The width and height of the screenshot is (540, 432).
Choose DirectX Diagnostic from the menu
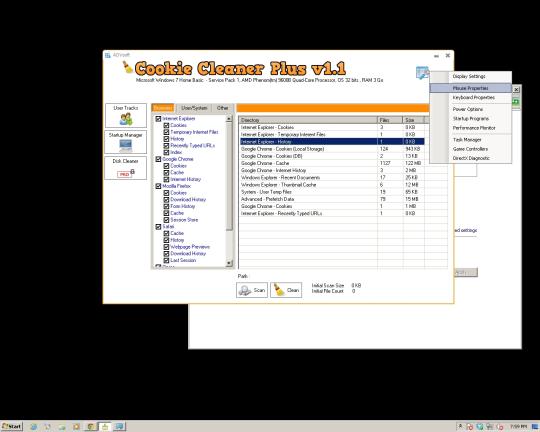click(x=470, y=158)
